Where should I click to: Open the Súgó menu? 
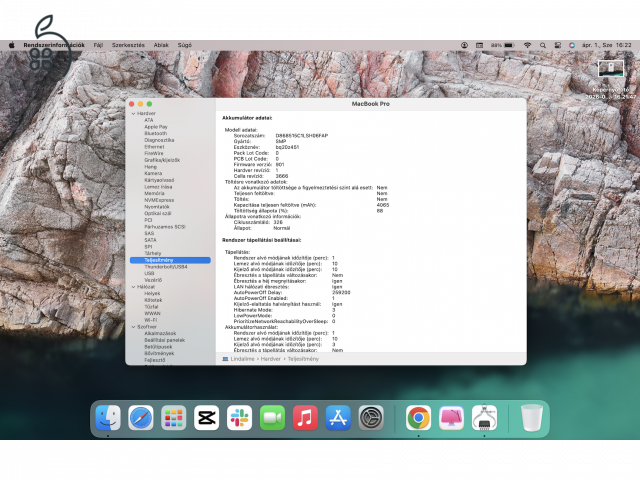[184, 45]
